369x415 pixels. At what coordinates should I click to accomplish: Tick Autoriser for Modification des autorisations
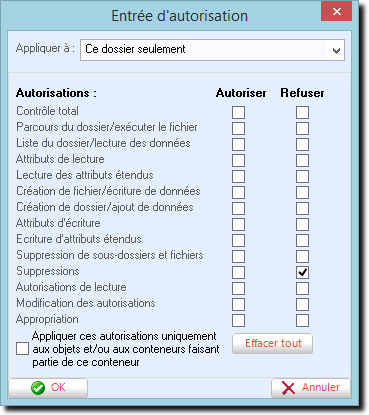coord(238,304)
